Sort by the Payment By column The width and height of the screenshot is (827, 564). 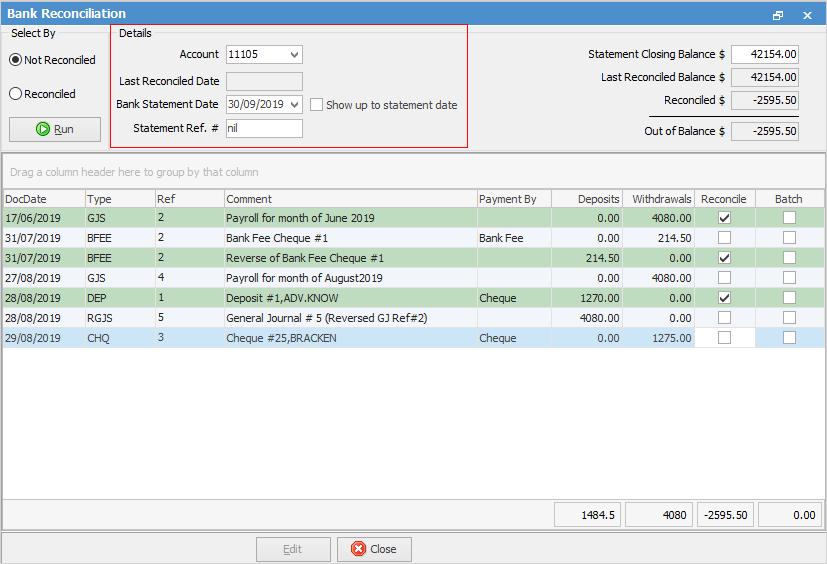point(513,199)
